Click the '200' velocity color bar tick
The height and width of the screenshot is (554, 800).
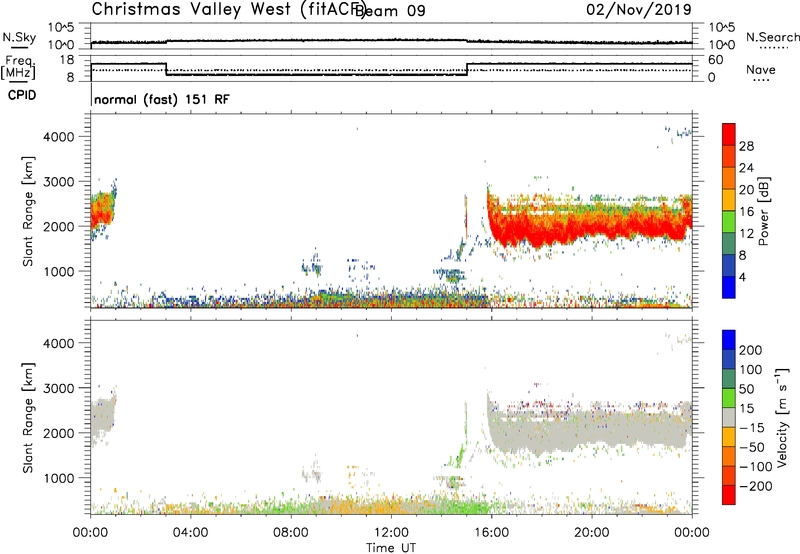751,350
